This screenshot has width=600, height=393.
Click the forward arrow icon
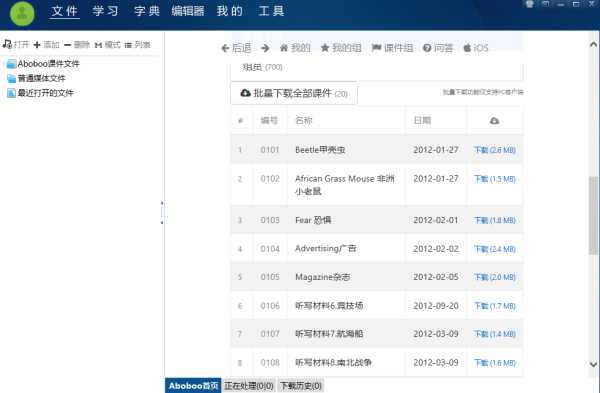pyautogui.click(x=265, y=48)
